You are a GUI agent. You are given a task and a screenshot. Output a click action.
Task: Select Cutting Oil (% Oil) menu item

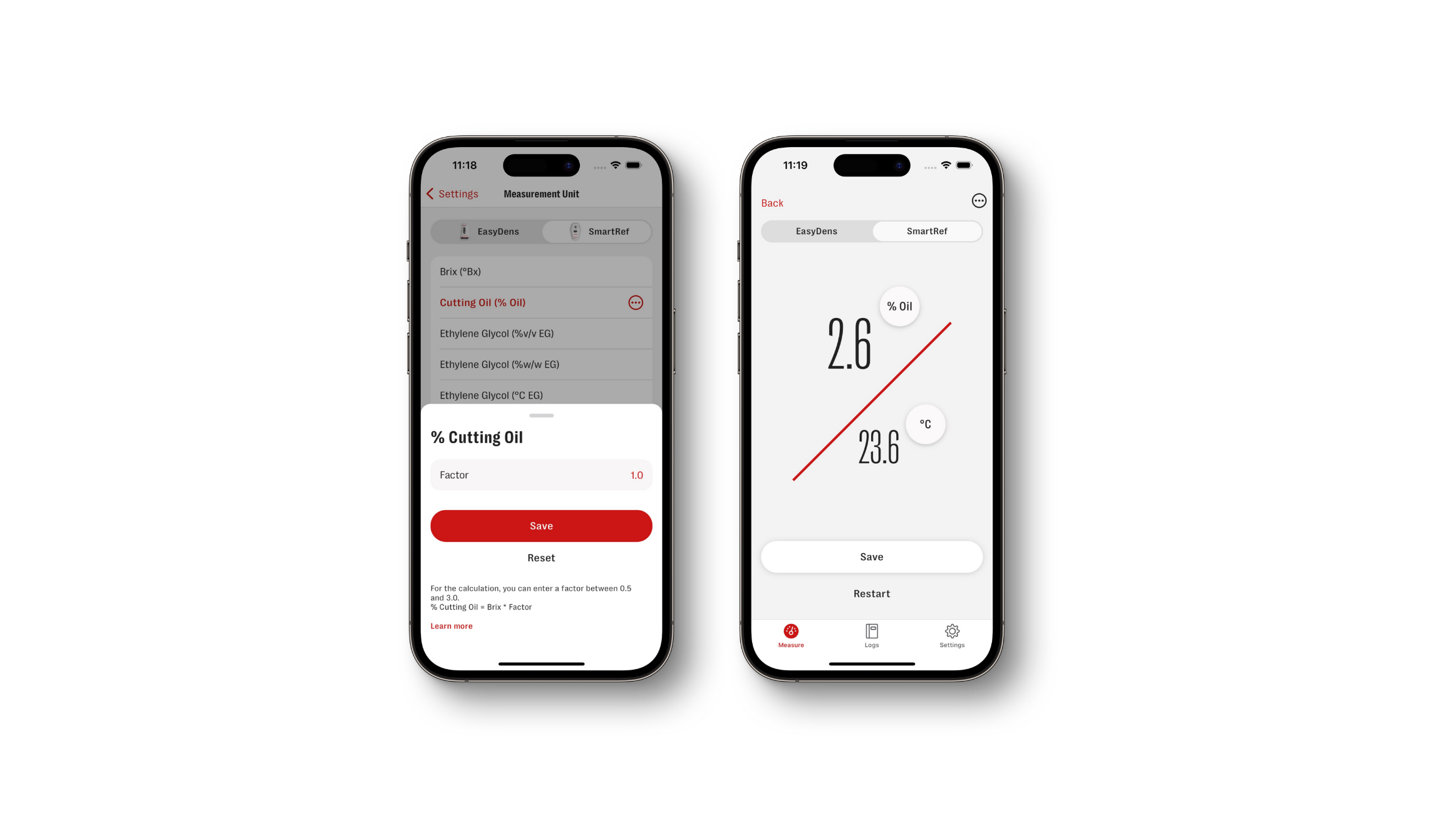[483, 302]
